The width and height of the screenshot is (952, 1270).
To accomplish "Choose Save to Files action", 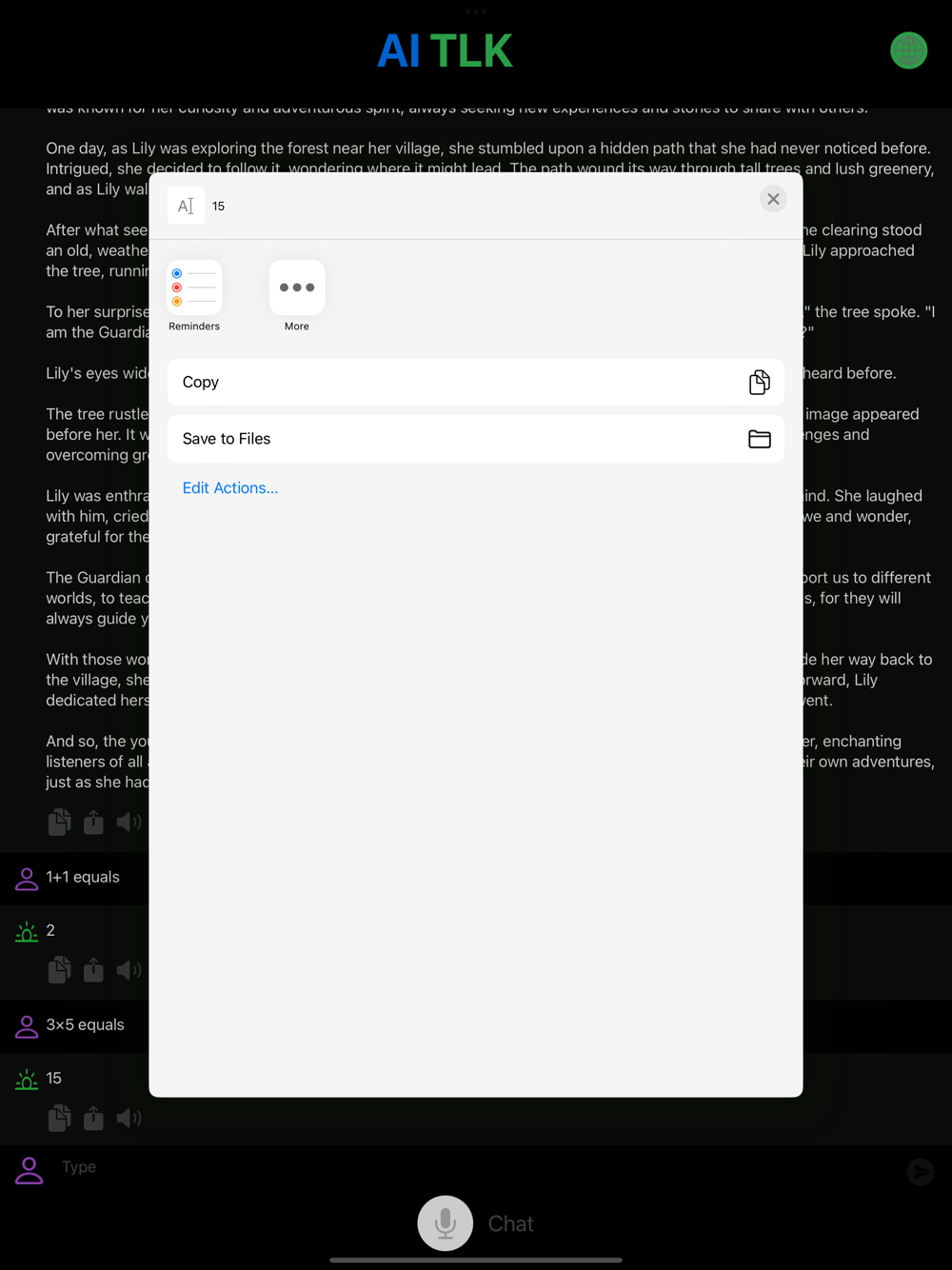I will coord(476,439).
